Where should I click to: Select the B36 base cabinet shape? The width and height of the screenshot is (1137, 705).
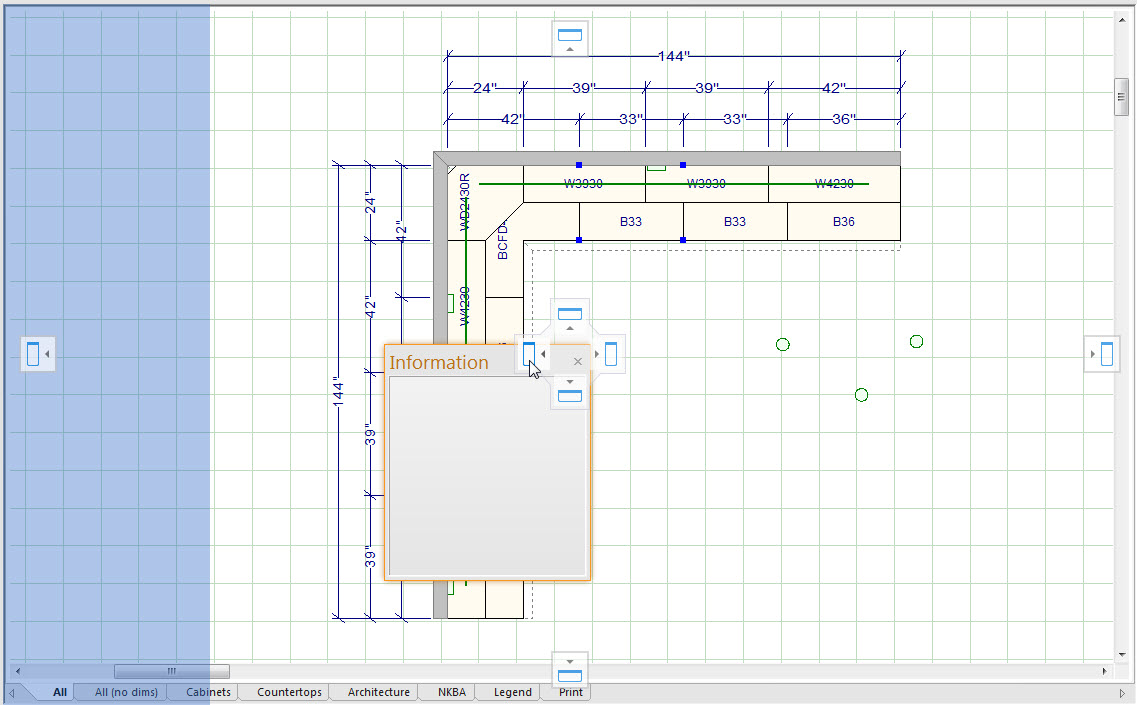pos(843,222)
